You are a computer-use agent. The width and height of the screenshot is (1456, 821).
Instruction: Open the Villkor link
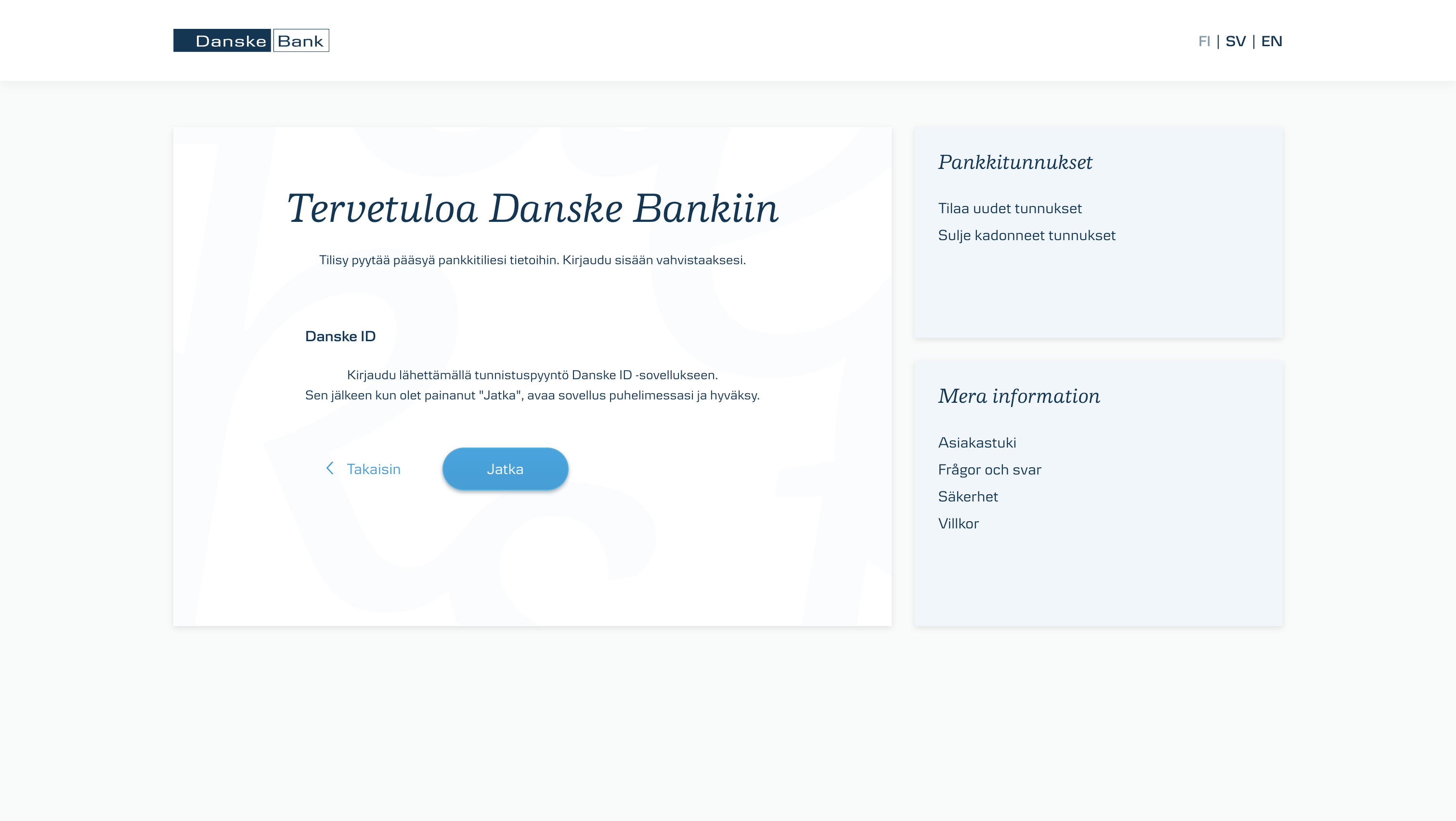958,524
